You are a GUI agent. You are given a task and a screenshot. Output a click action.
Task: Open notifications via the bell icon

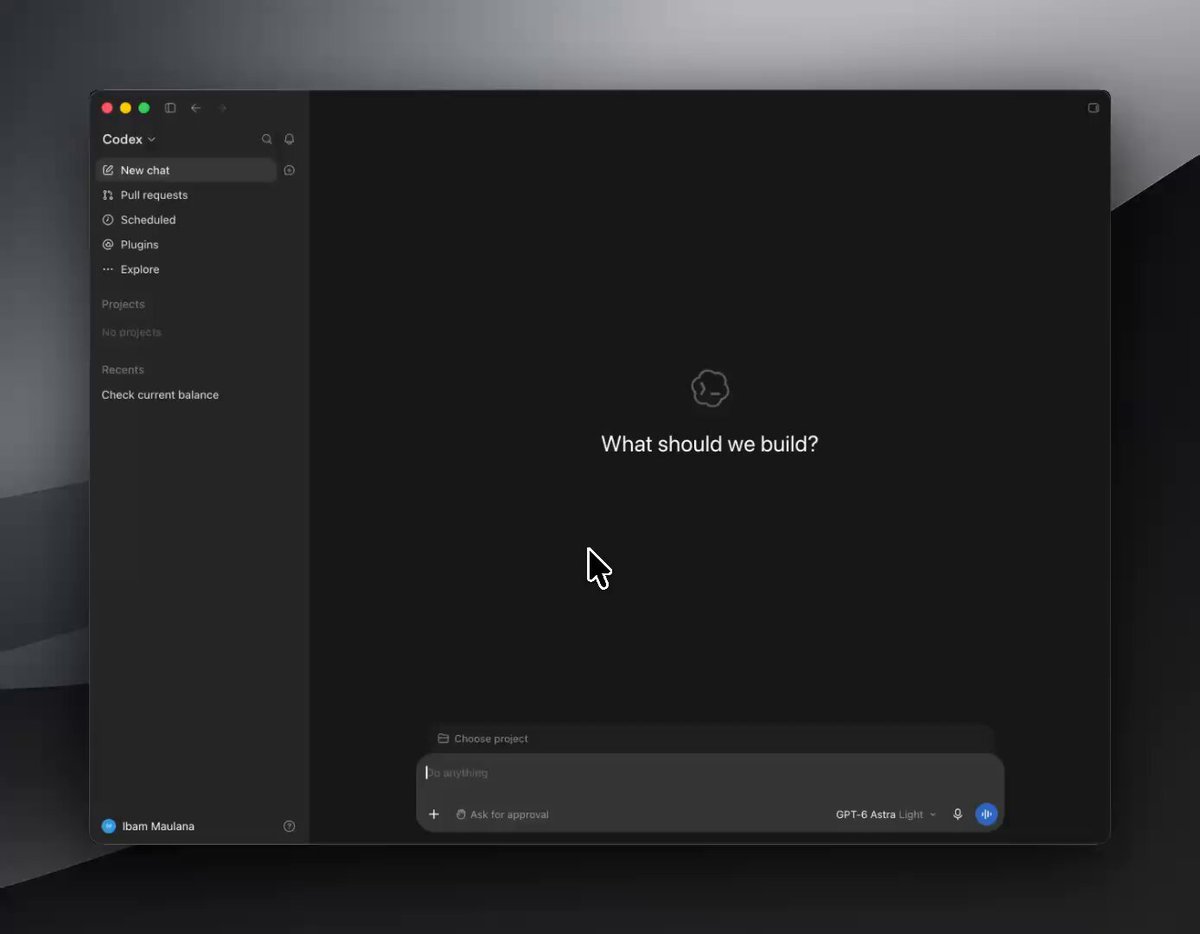pos(289,140)
